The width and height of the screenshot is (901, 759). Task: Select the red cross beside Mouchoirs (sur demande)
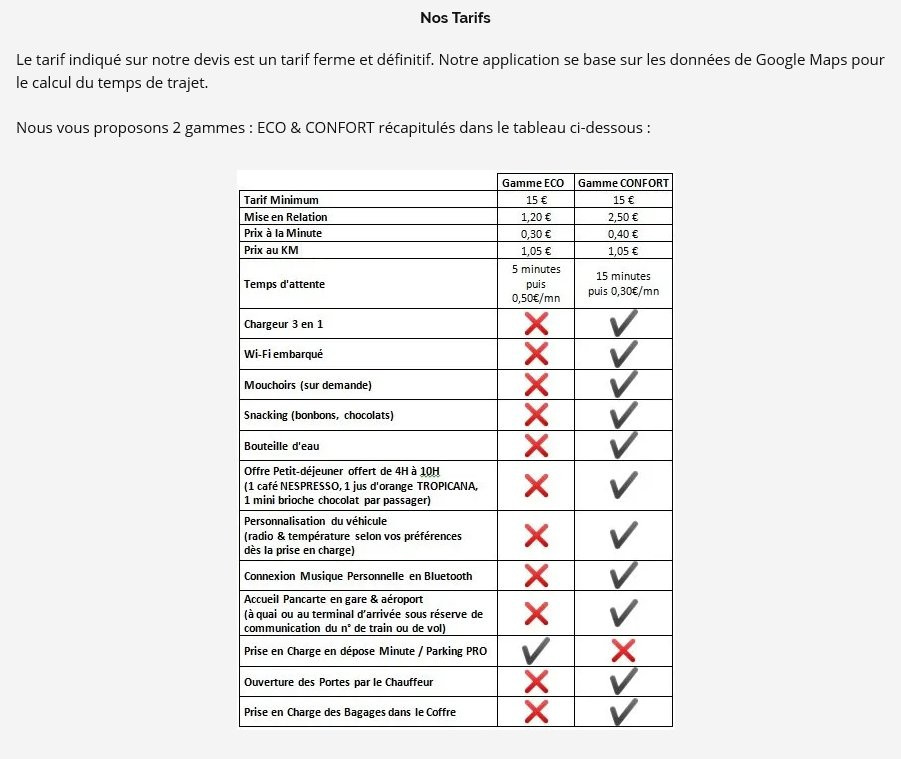[536, 384]
